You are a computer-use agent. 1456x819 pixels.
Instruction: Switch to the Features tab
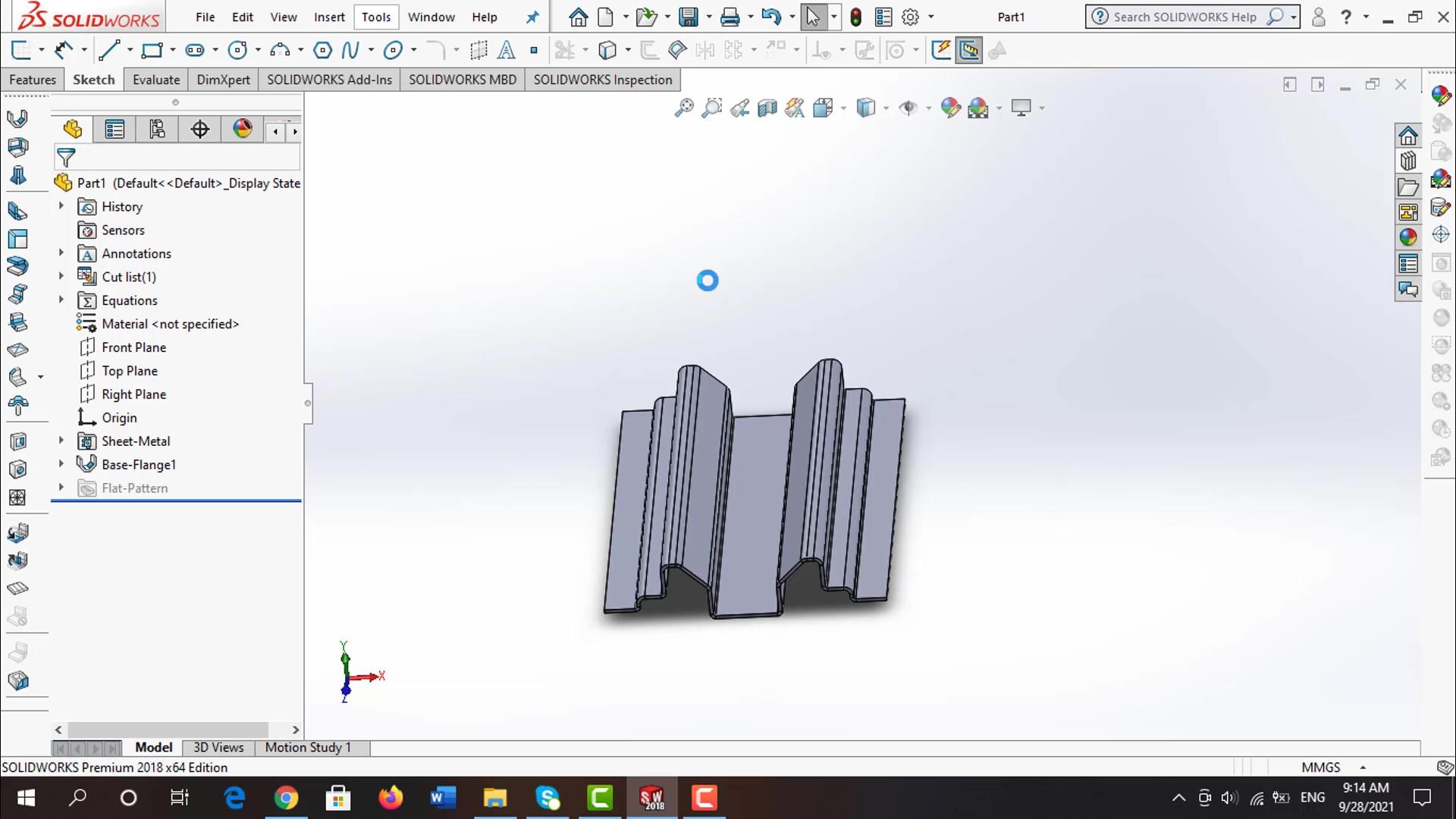(32, 80)
